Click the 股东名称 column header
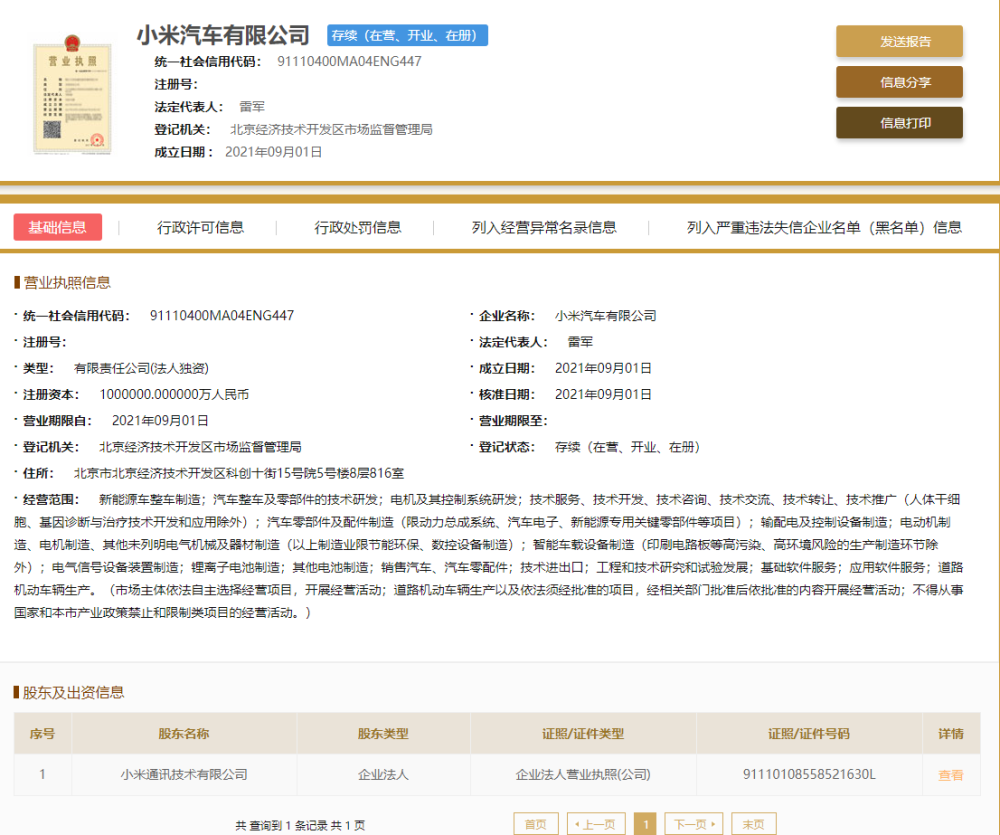The height and width of the screenshot is (835, 1000). (184, 734)
